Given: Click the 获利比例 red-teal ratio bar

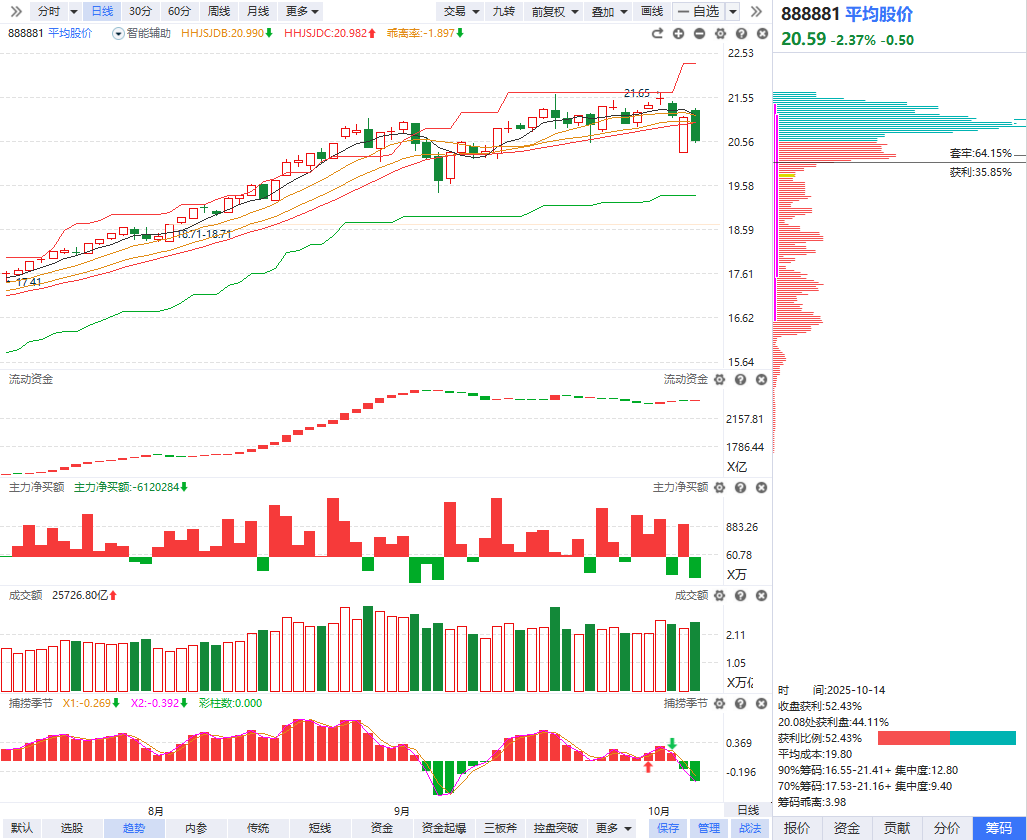Looking at the screenshot, I should 946,738.
